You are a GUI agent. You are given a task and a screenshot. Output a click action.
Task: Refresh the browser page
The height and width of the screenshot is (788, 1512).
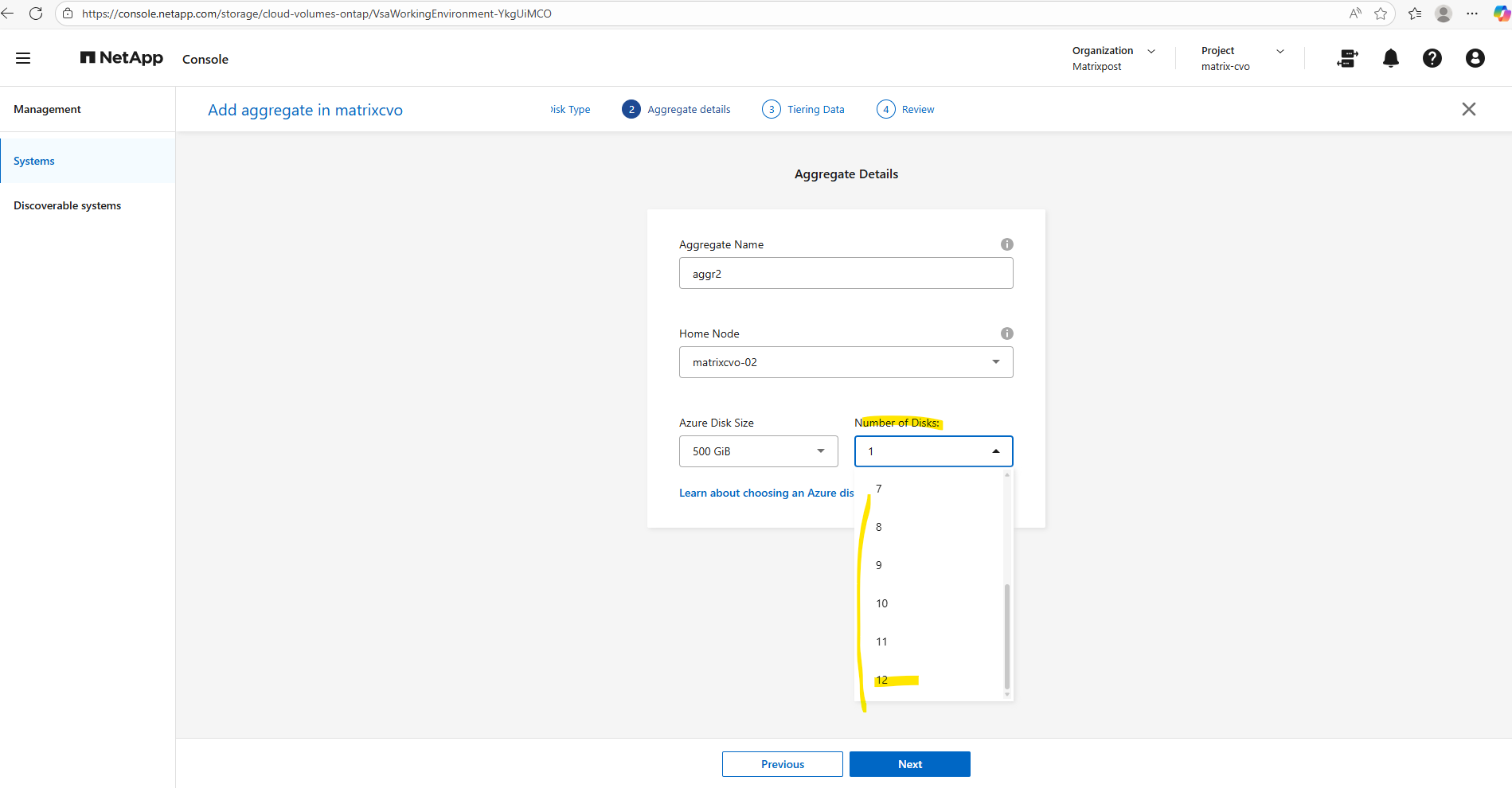tap(36, 14)
